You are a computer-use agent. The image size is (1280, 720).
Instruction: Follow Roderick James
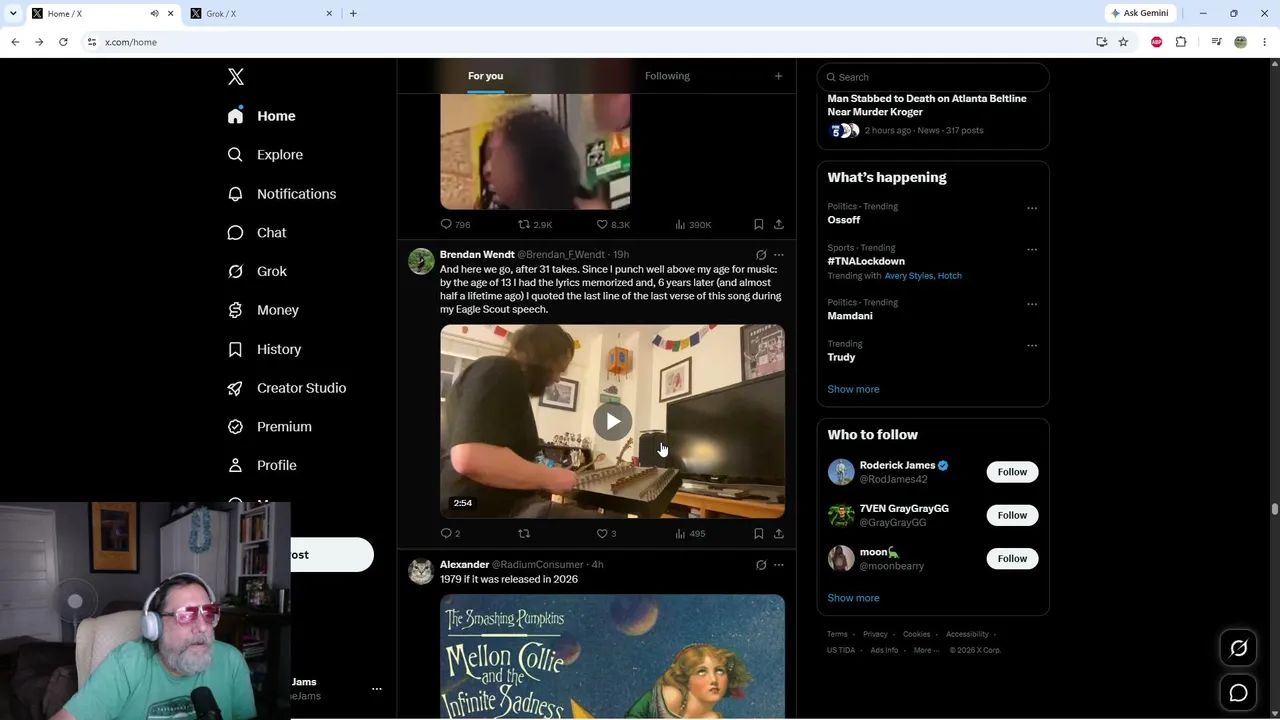tap(1012, 472)
